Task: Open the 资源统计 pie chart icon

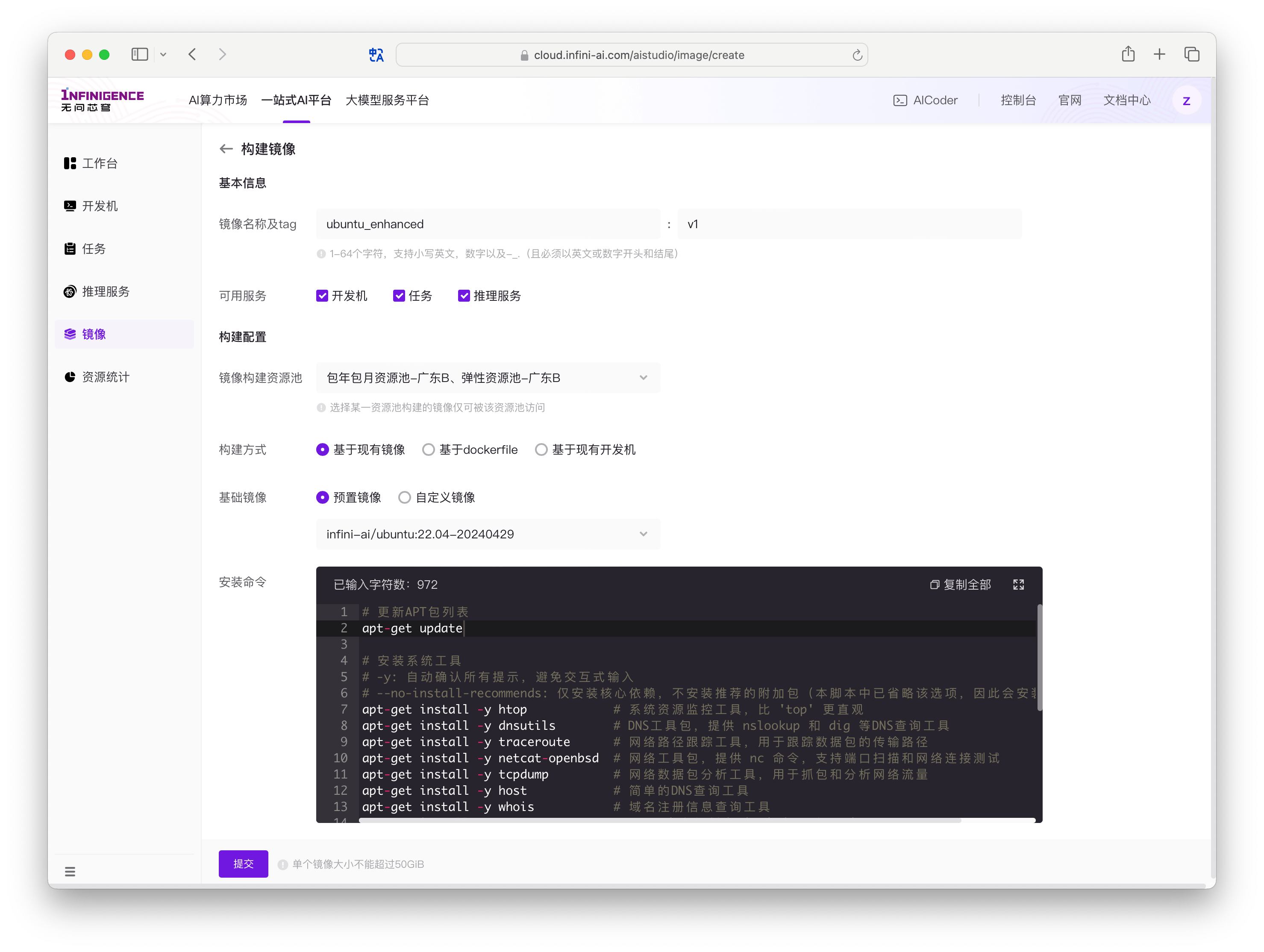Action: pos(70,377)
